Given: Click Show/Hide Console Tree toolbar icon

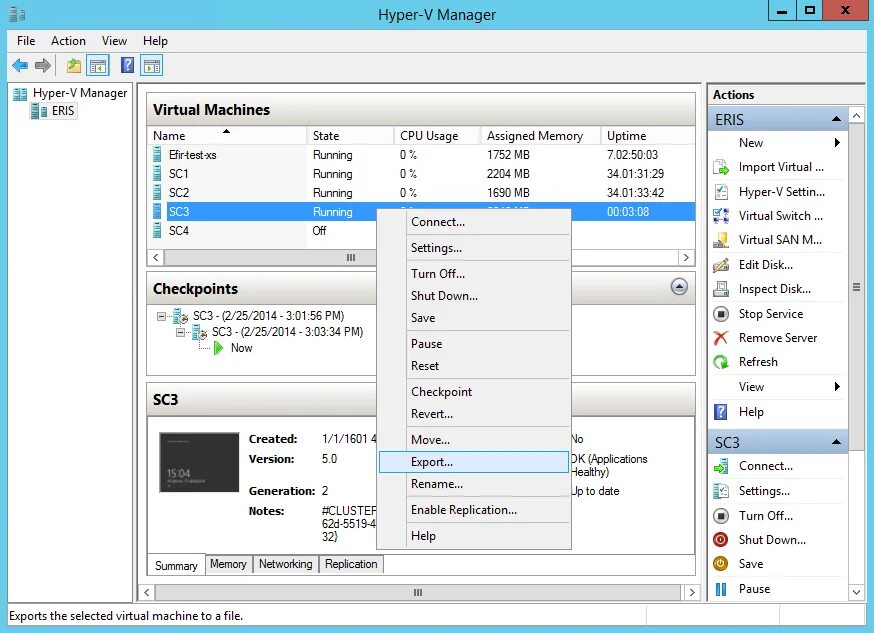Looking at the screenshot, I should pyautogui.click(x=98, y=66).
